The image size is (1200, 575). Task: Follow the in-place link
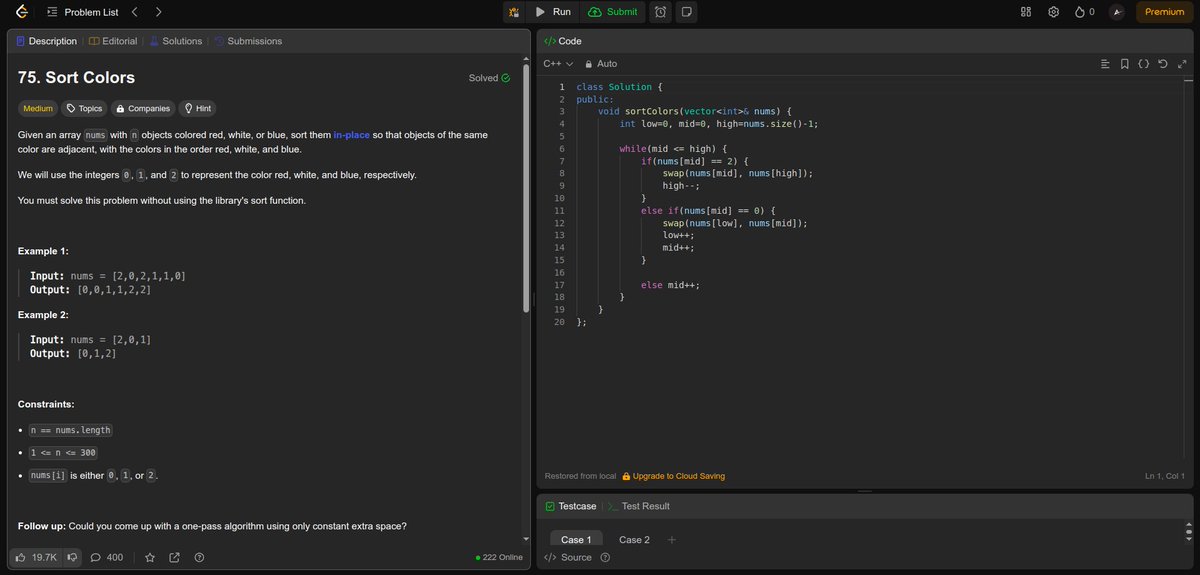coord(351,134)
